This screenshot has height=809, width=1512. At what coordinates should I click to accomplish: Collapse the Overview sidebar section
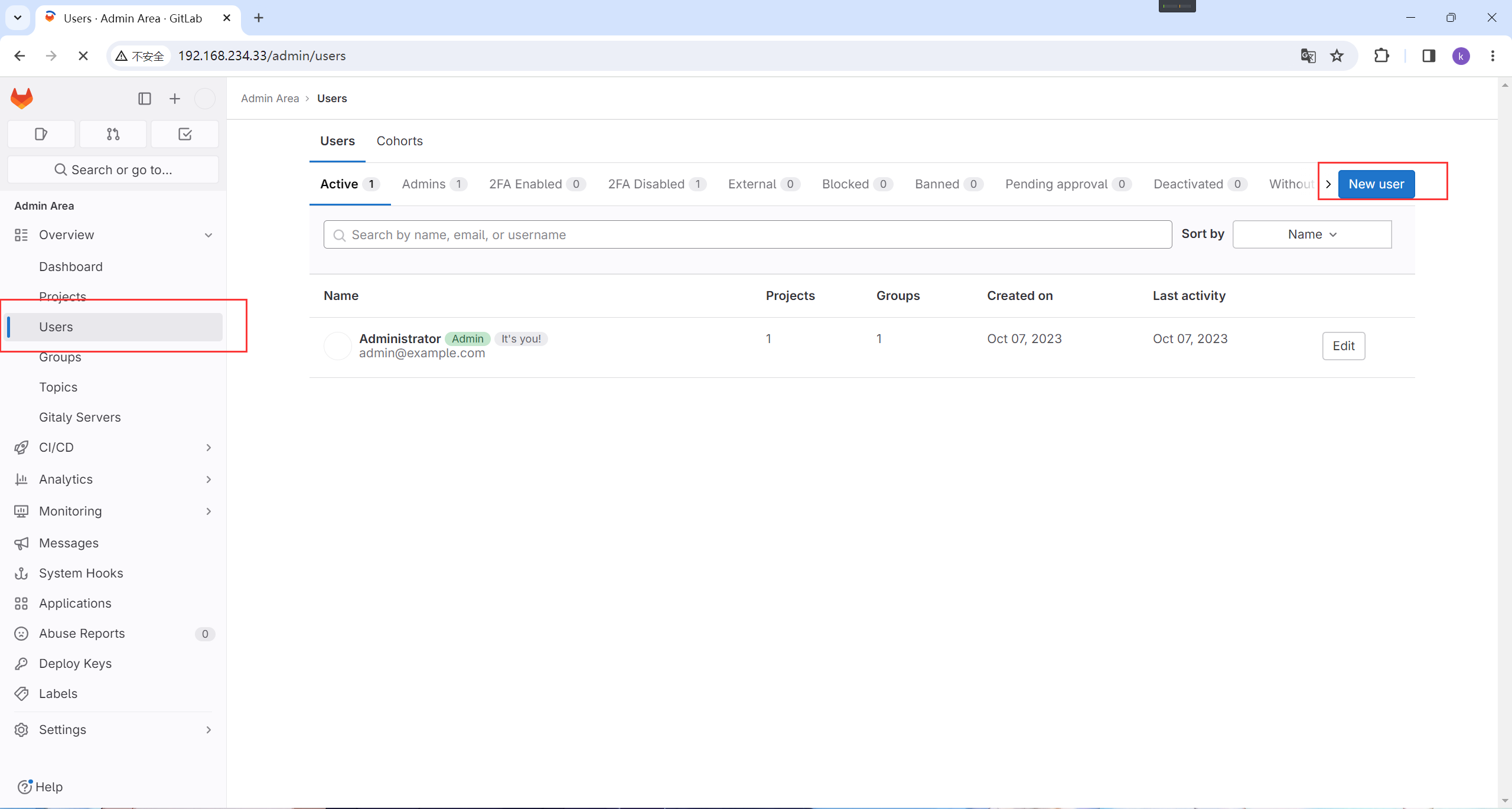pos(208,235)
